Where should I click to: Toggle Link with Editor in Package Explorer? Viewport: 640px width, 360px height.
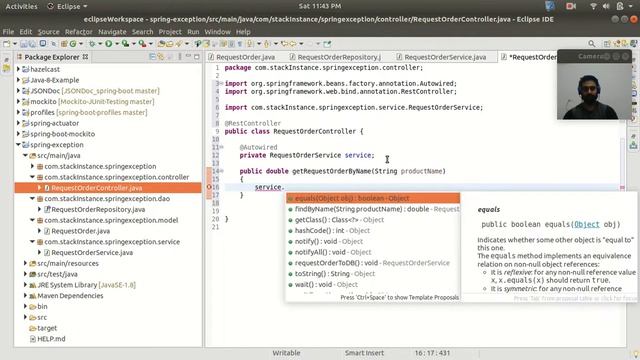pyautogui.click(x=161, y=57)
